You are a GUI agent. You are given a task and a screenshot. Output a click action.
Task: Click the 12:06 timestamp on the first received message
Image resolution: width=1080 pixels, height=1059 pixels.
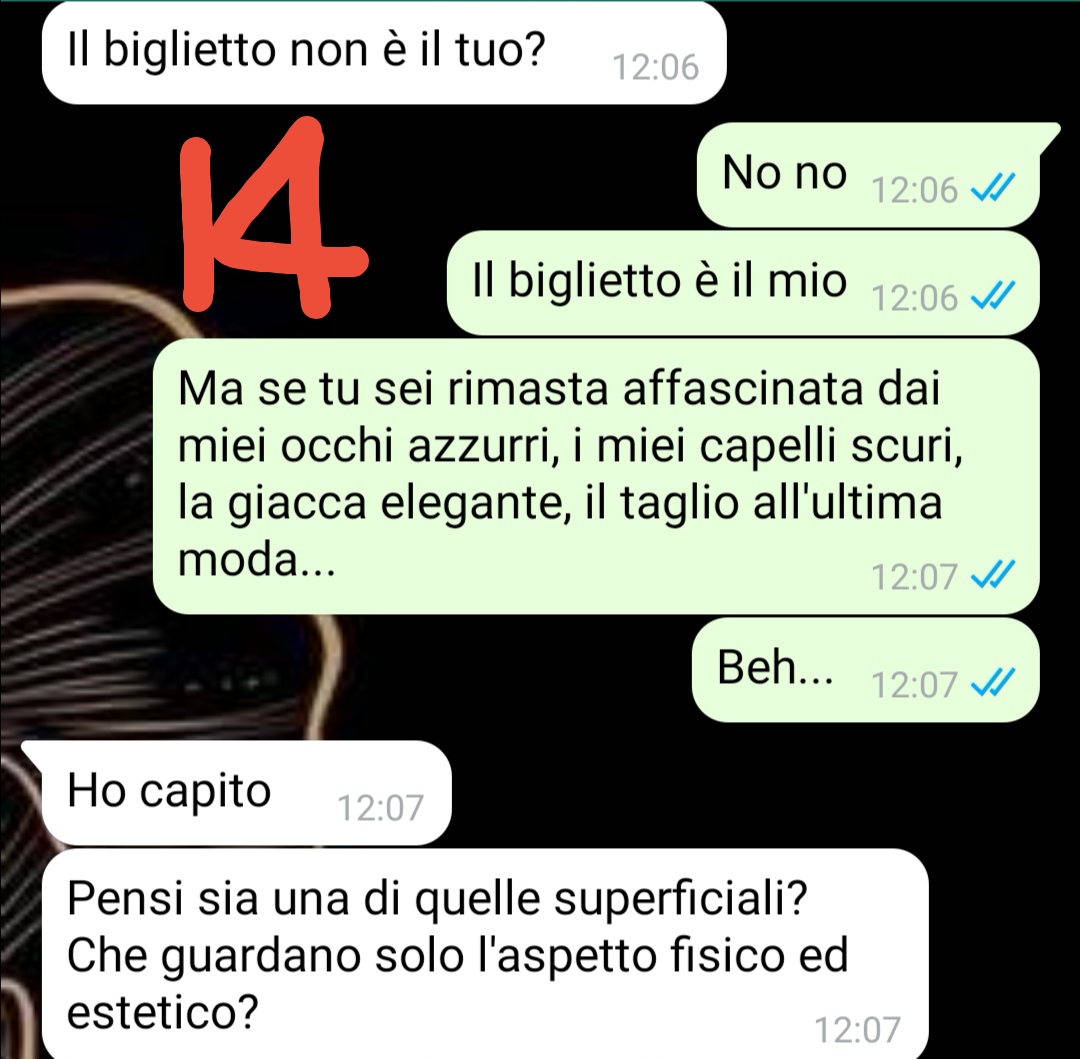pos(655,67)
